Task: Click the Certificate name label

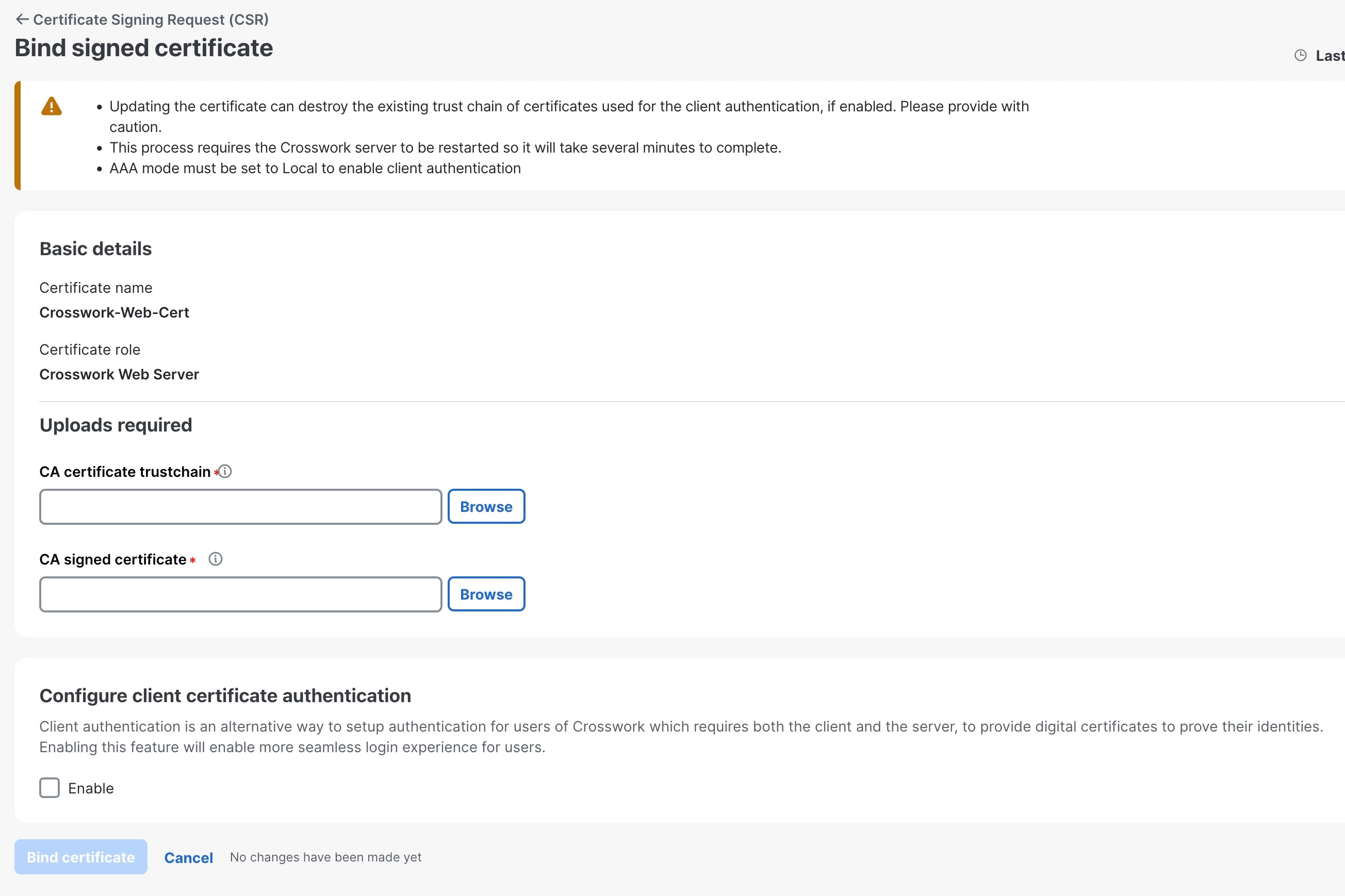Action: (x=96, y=288)
